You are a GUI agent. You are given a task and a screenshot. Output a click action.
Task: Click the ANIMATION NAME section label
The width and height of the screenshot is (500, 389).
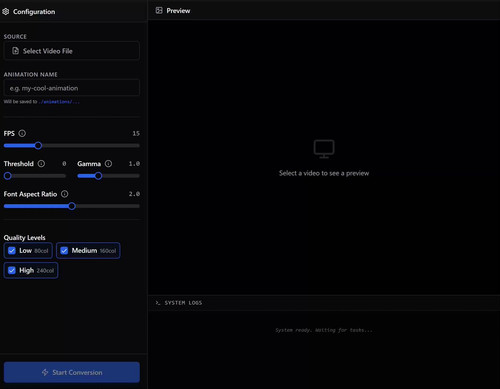(x=30, y=74)
